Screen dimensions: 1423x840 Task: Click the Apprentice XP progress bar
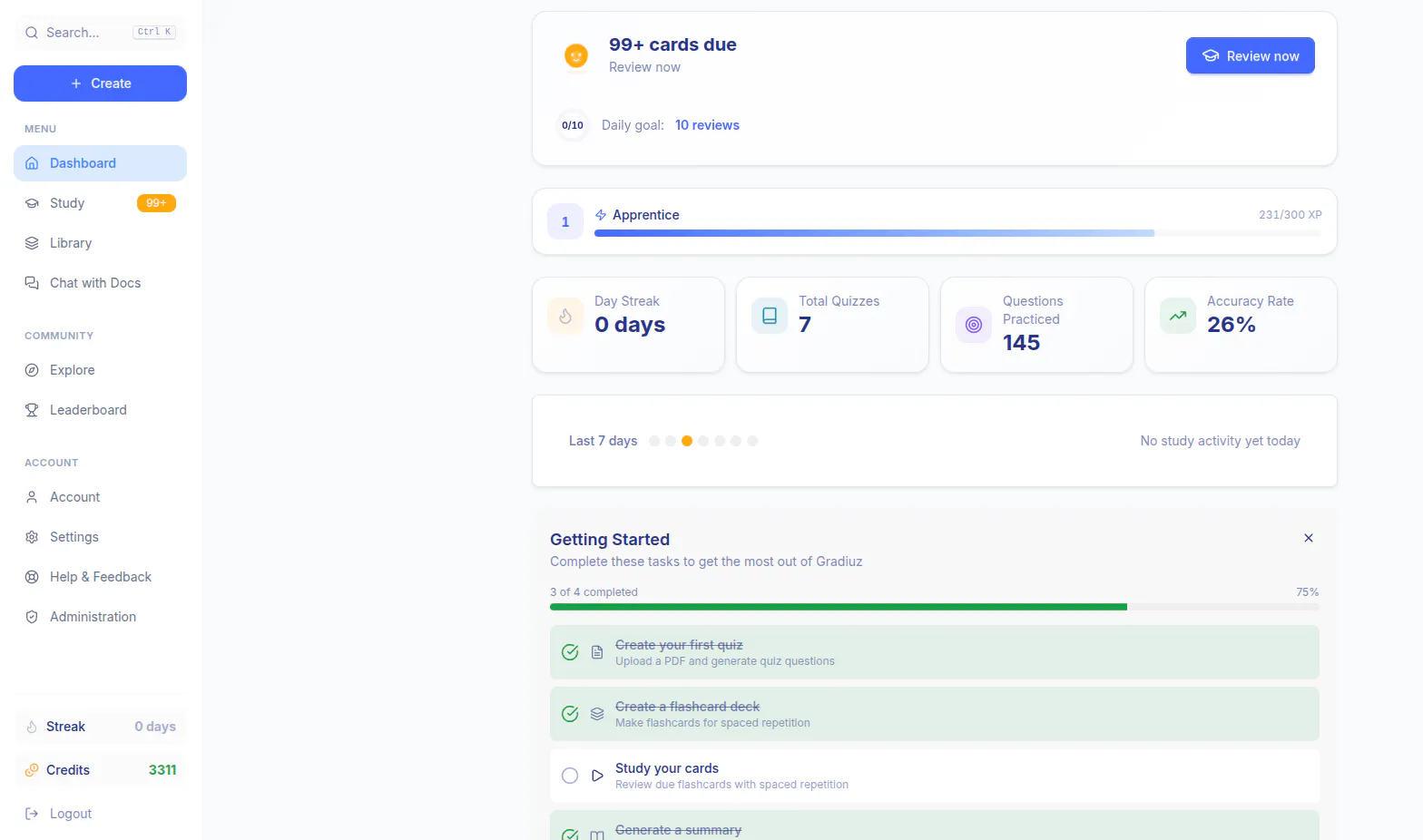[x=957, y=233]
